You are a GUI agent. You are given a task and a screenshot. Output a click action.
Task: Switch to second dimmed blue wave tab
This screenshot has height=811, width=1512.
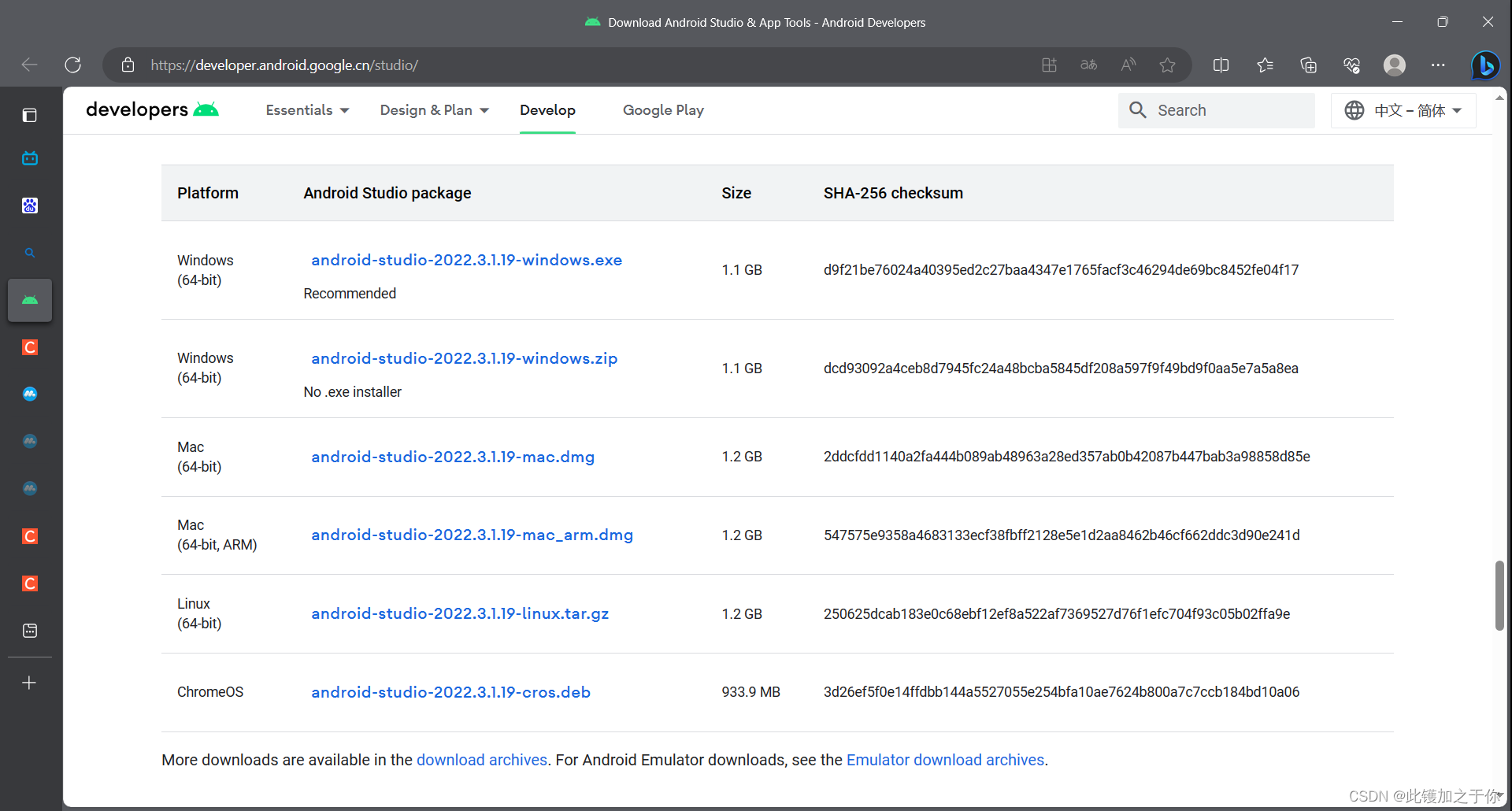tap(30, 489)
